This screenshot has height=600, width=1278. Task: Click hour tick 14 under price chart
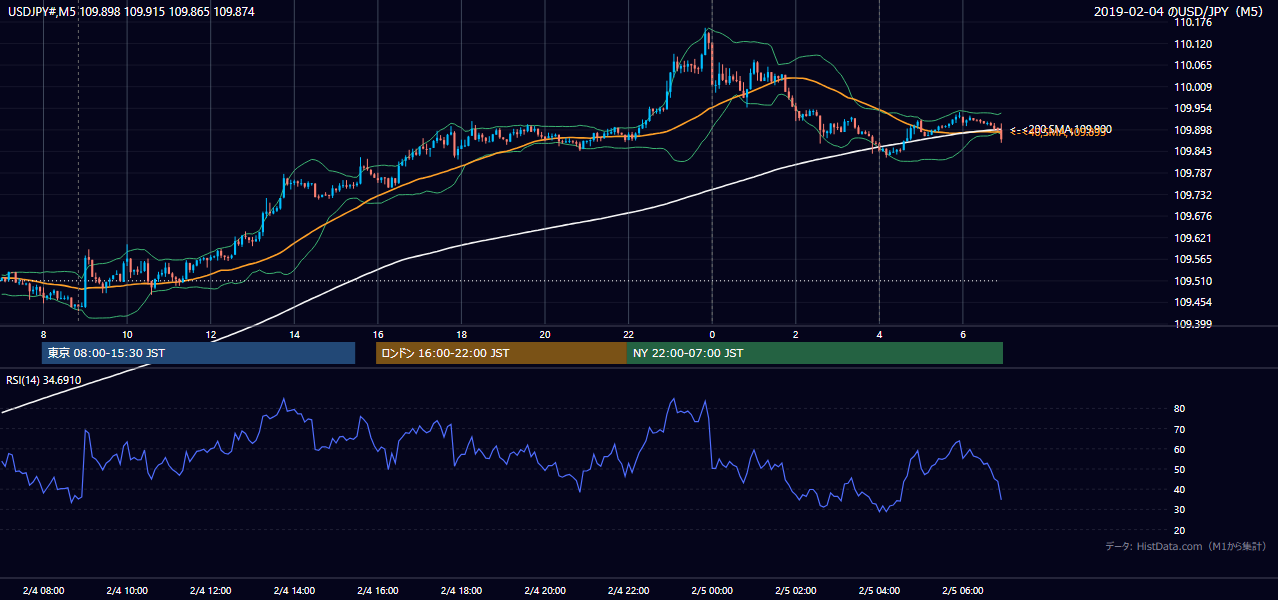294,334
